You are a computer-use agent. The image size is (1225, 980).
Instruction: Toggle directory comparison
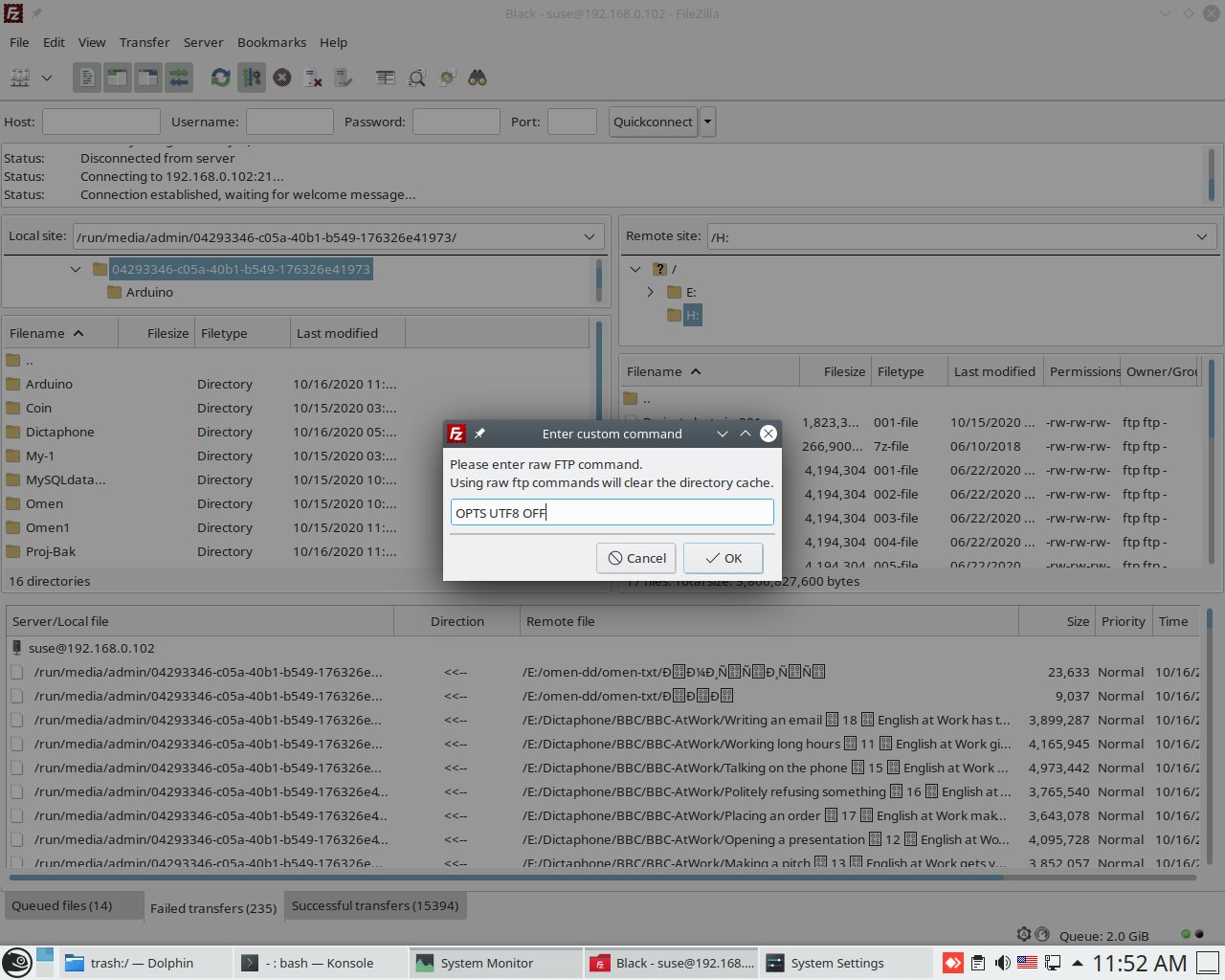[416, 78]
